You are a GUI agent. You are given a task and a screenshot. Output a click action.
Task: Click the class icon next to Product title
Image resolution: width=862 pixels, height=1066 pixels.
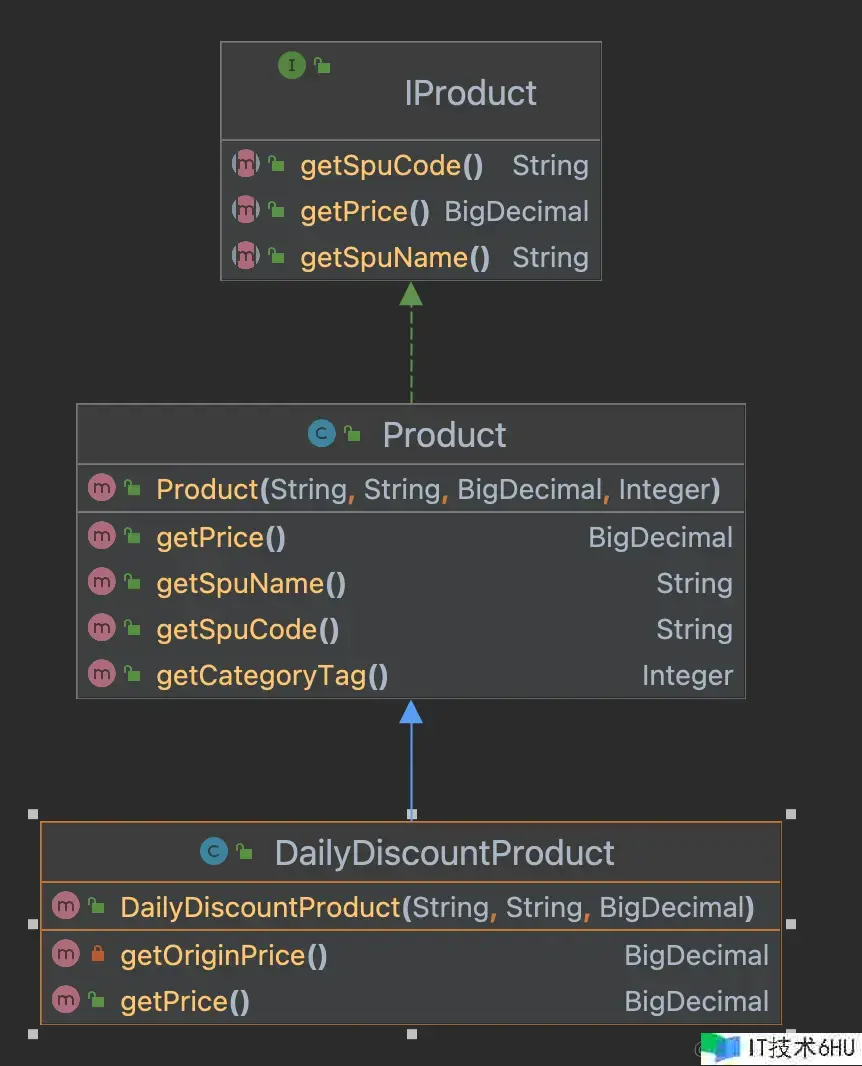pos(322,434)
